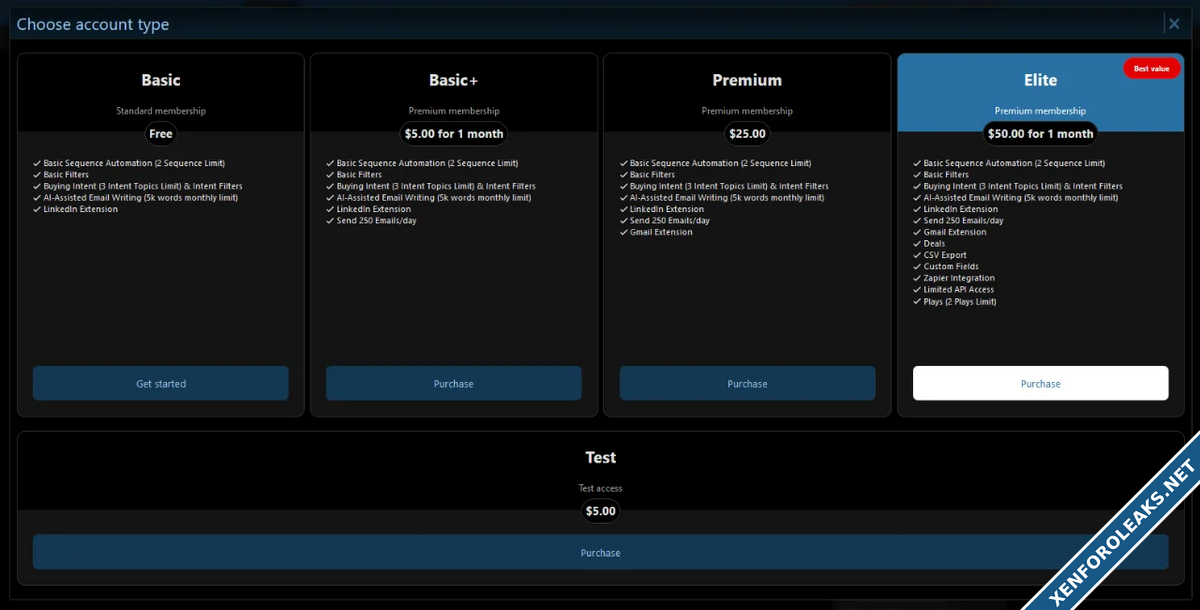1200x610 pixels.
Task: Click the checkmark next to Deals
Action: [917, 244]
